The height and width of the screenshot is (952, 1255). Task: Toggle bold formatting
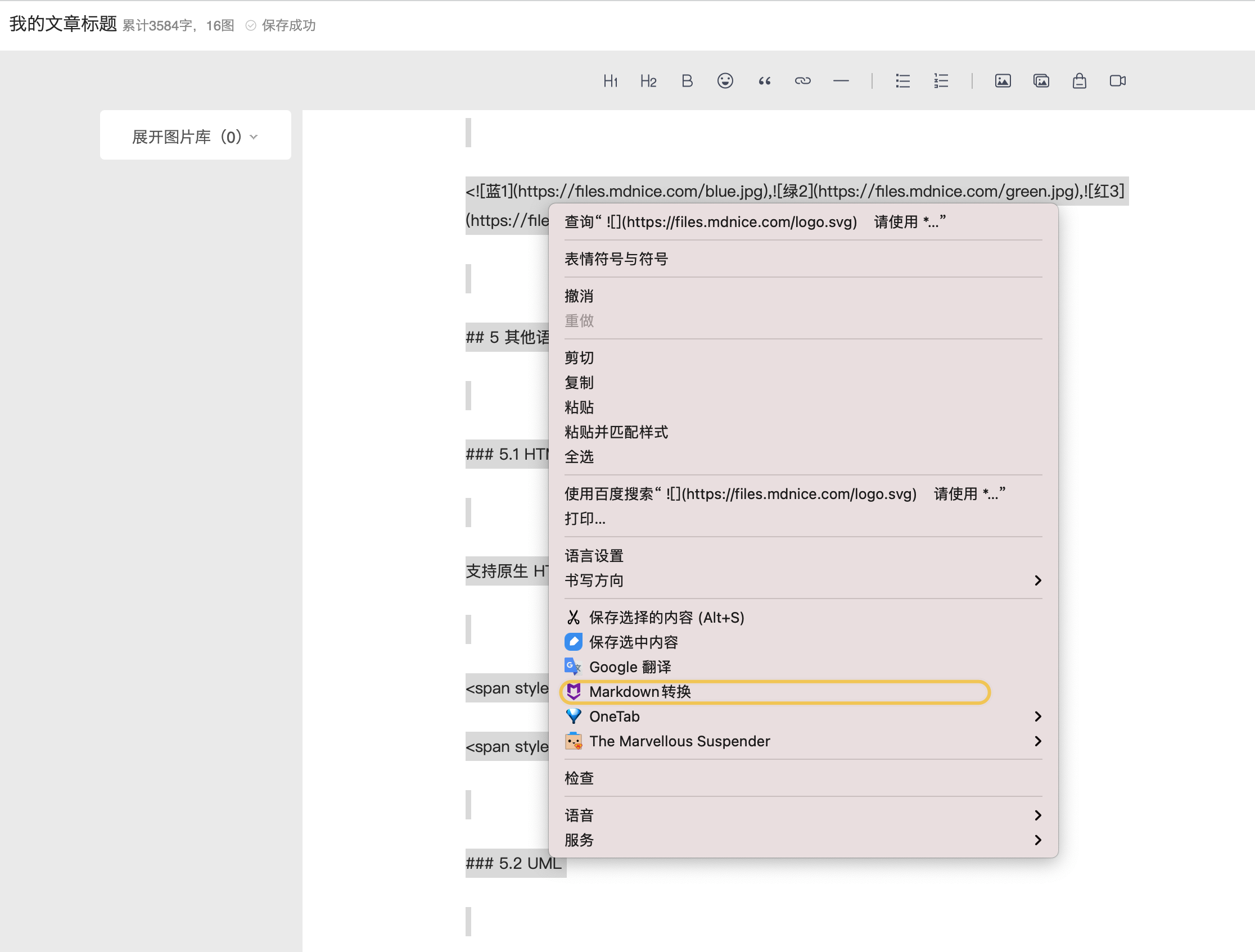click(x=687, y=80)
